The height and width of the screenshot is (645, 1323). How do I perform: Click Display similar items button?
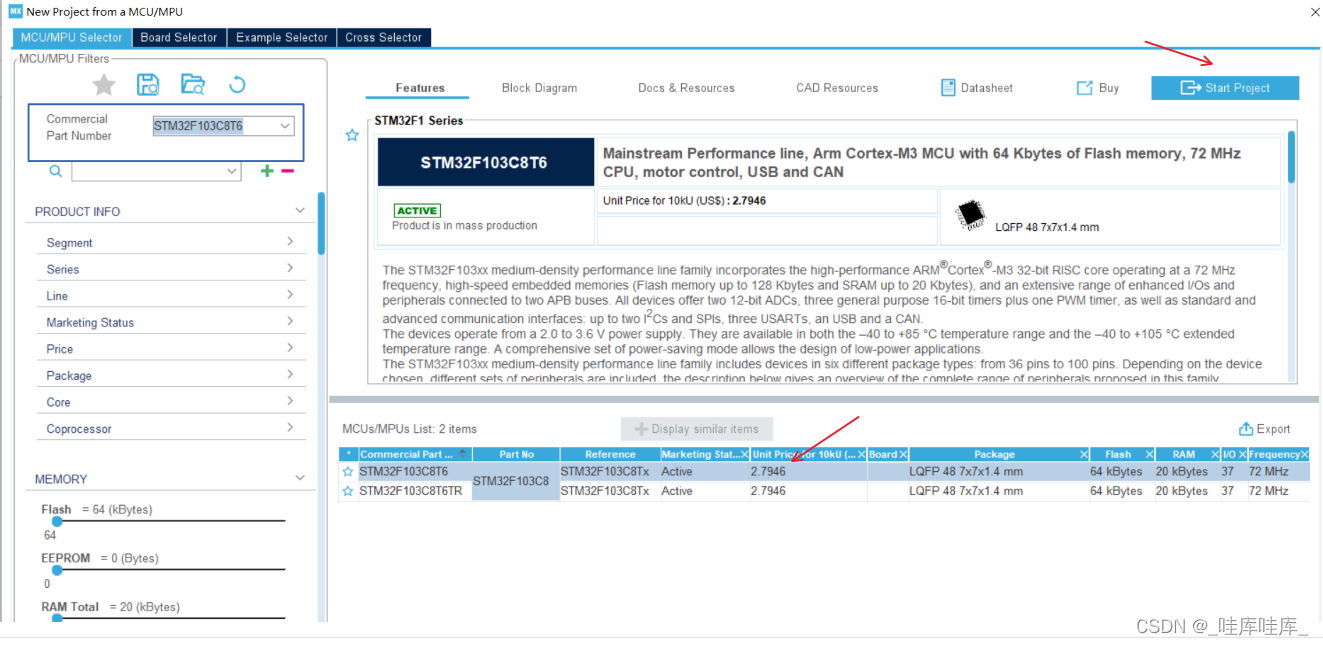coord(696,429)
